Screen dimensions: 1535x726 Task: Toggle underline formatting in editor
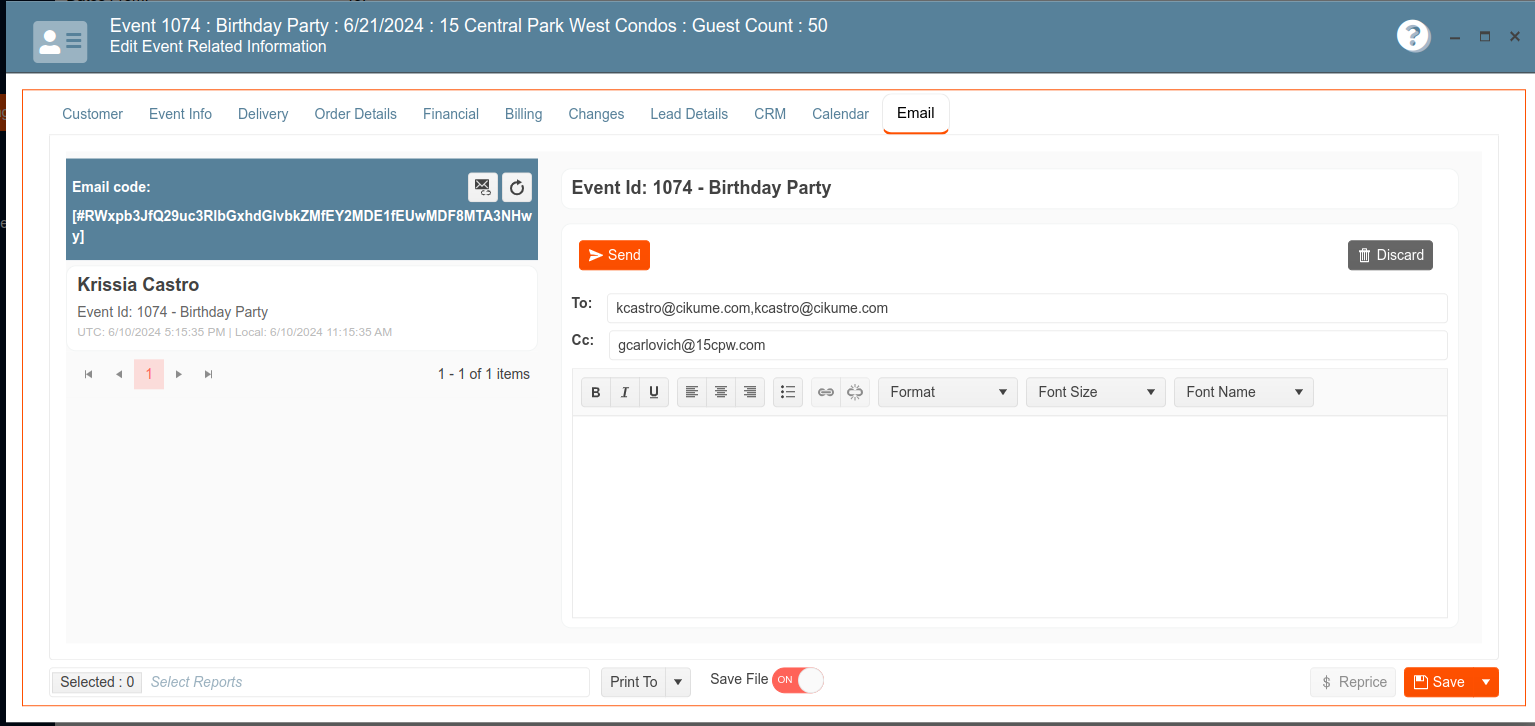[654, 392]
